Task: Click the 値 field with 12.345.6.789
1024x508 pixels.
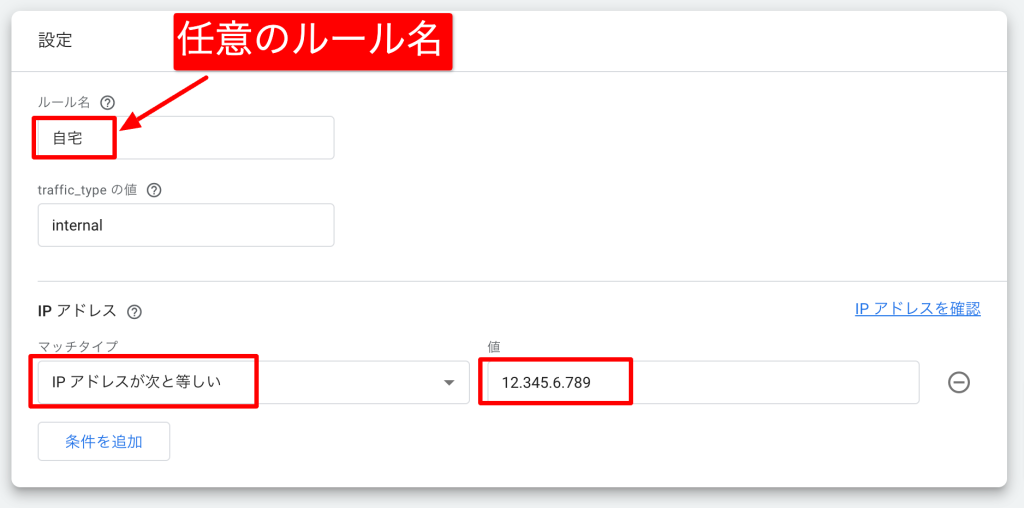Action: (698, 382)
